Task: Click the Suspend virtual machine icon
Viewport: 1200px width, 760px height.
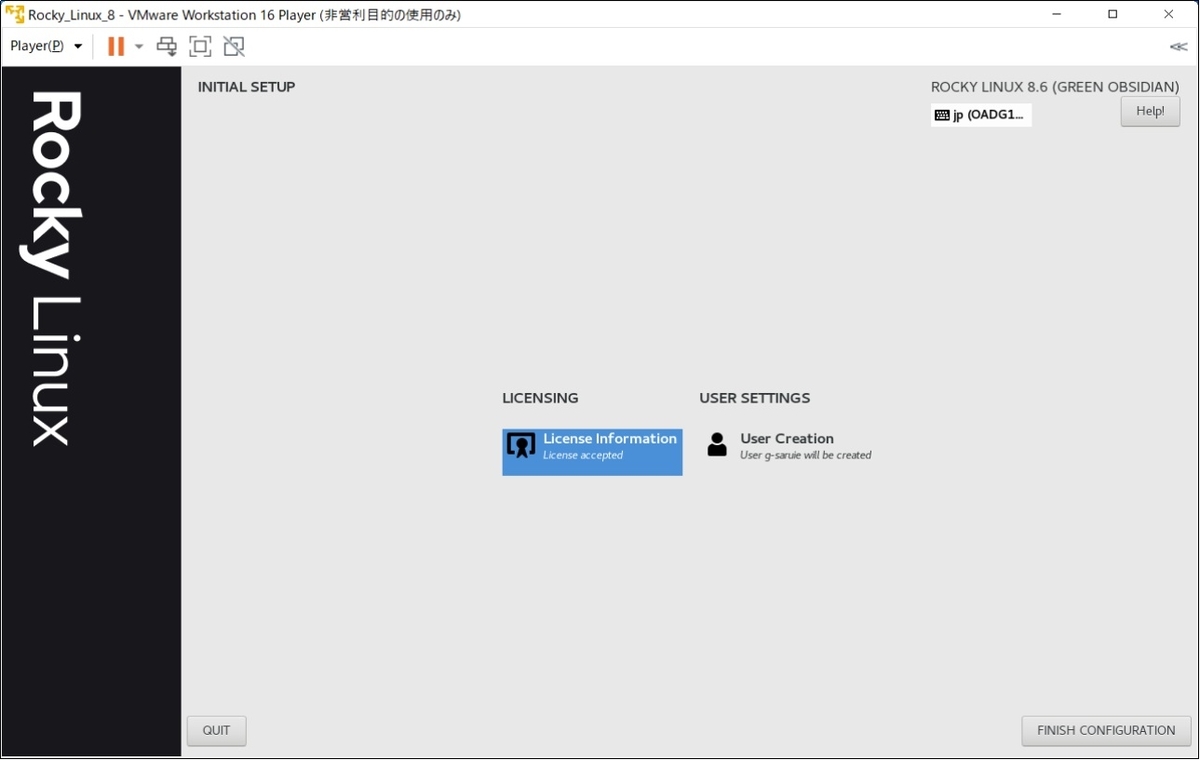Action: pyautogui.click(x=115, y=46)
